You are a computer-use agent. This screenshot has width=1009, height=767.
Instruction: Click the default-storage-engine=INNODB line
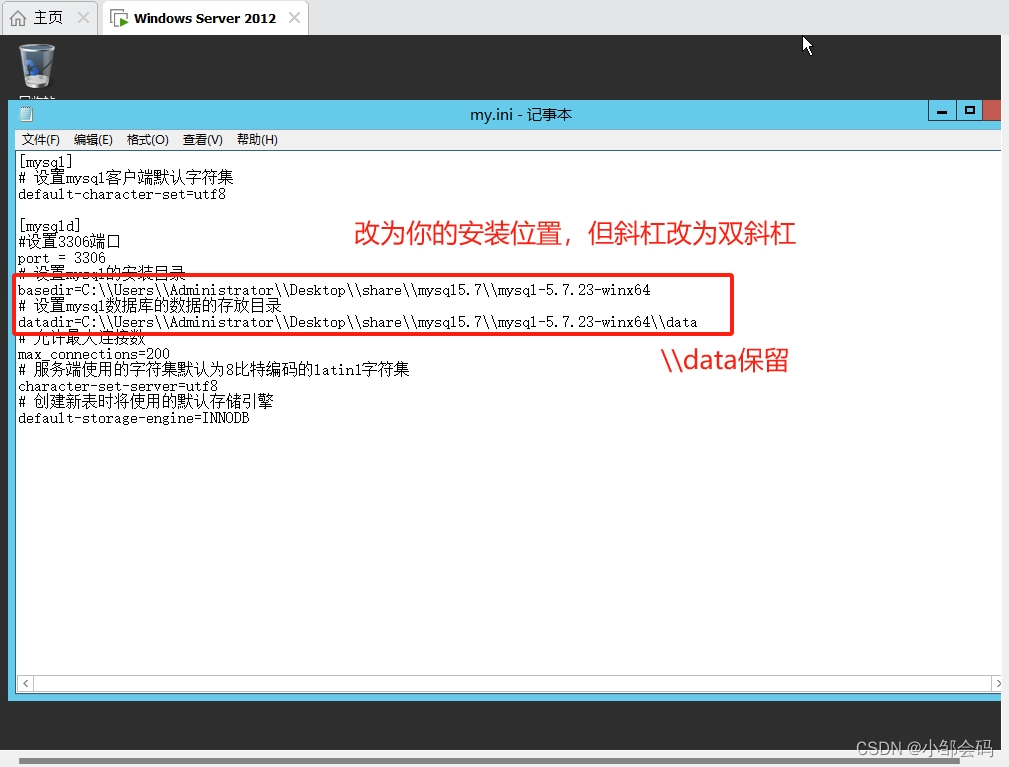(x=134, y=418)
